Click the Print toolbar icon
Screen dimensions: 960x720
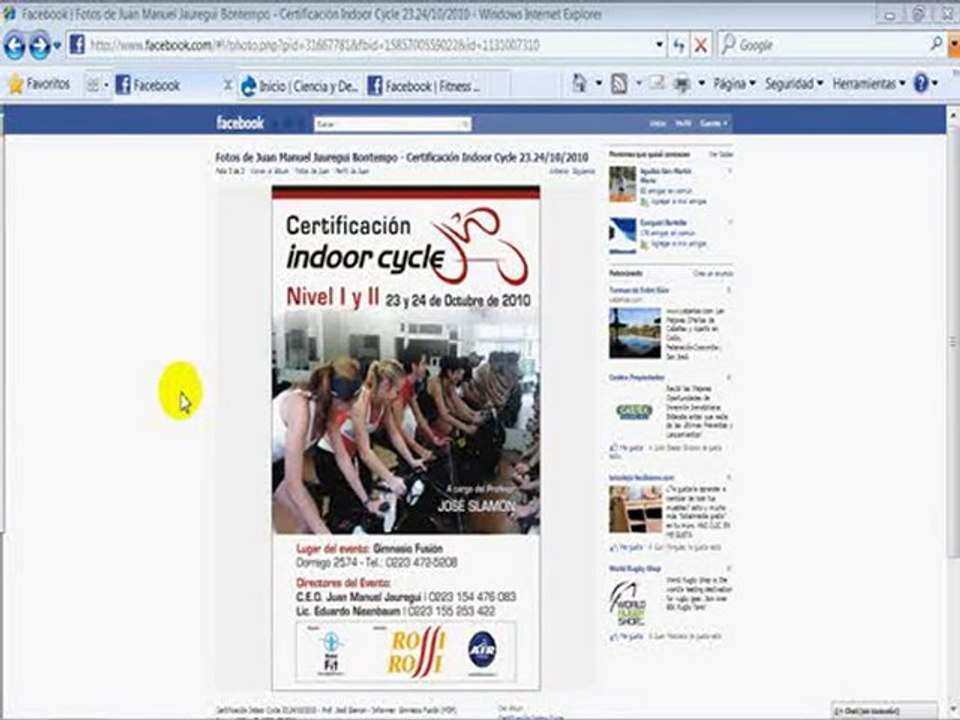tap(681, 84)
